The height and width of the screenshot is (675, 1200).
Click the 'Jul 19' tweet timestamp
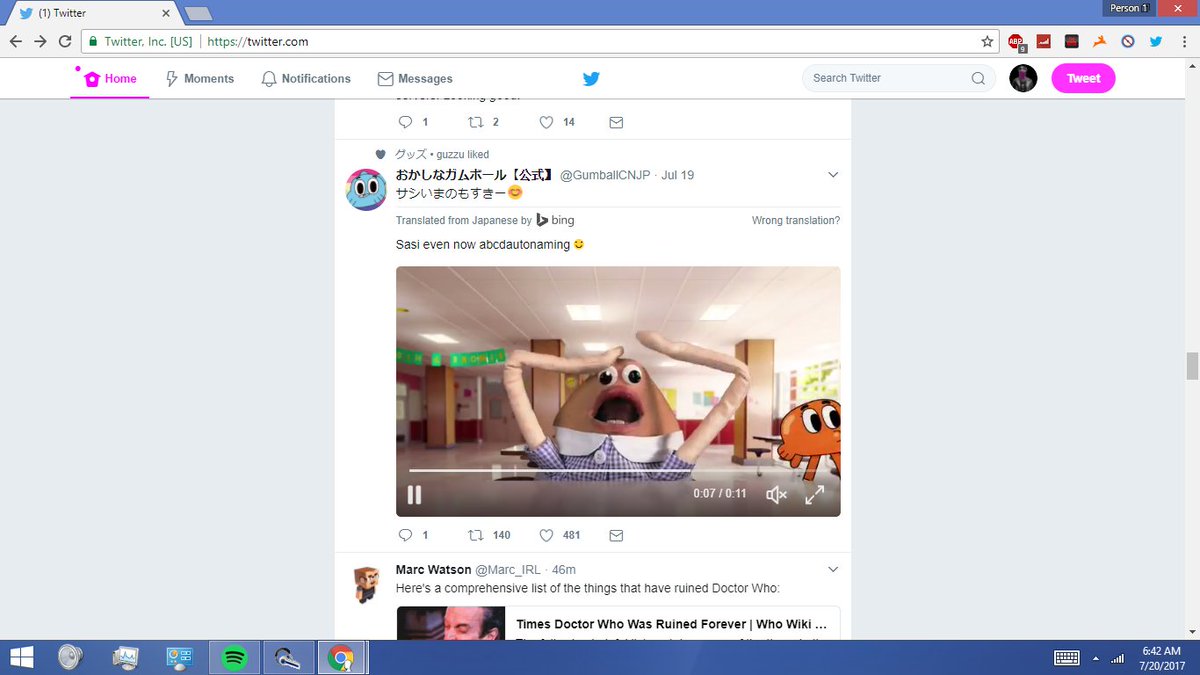[x=677, y=175]
